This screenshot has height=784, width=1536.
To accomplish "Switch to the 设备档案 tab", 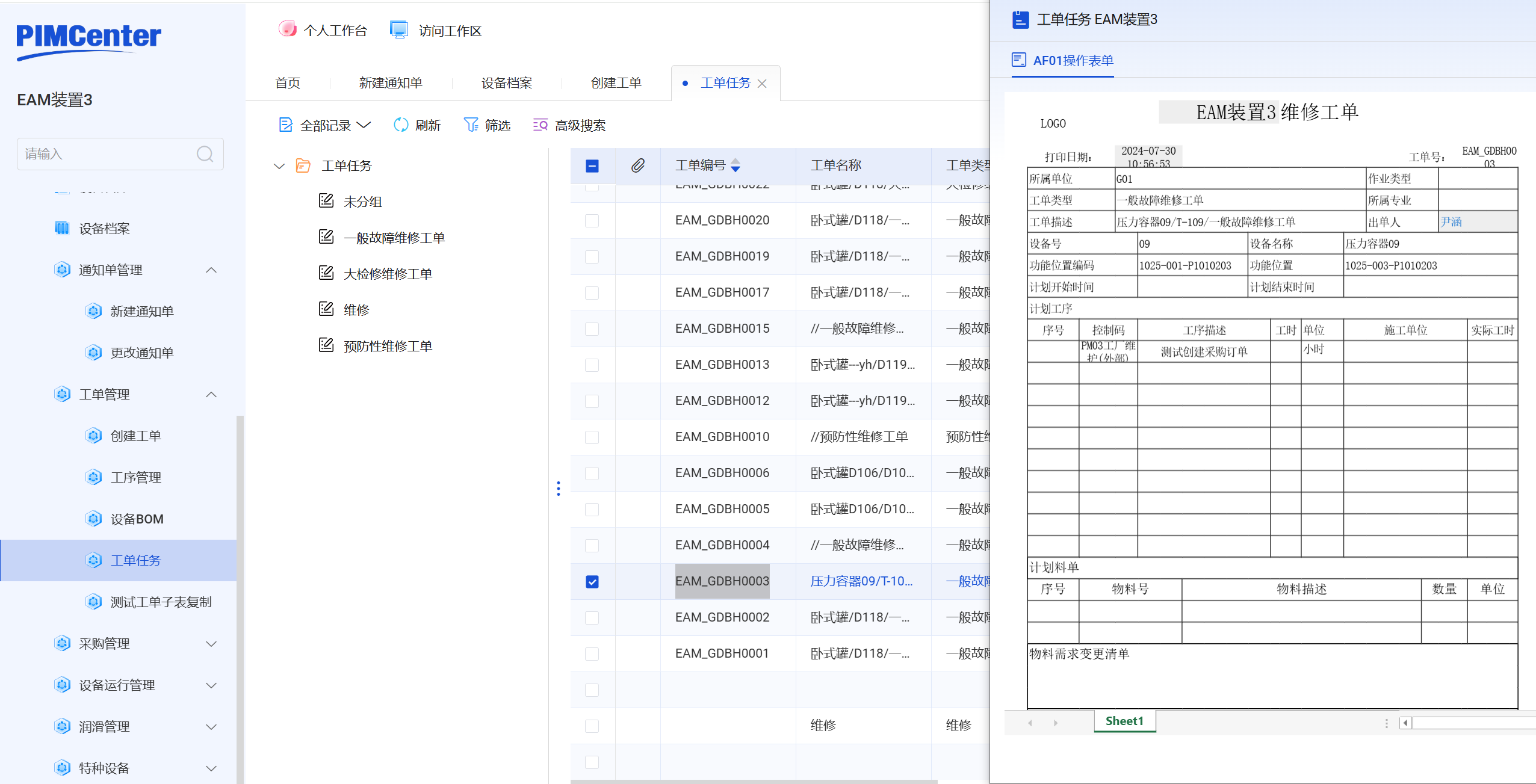I will [507, 83].
